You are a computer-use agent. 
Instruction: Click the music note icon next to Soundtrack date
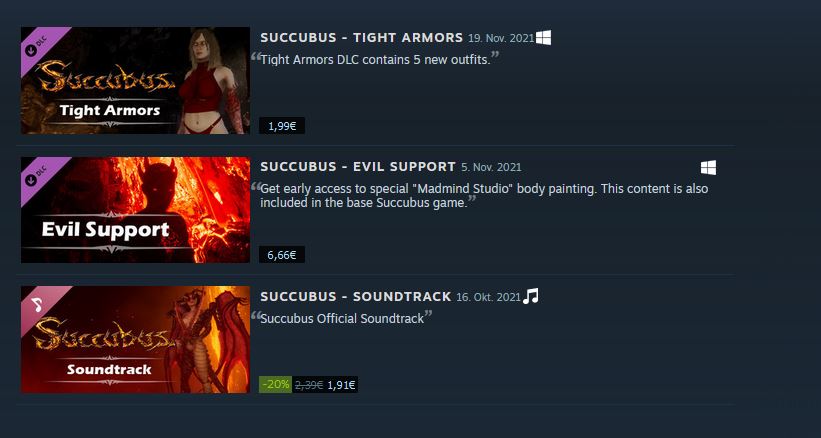point(530,296)
